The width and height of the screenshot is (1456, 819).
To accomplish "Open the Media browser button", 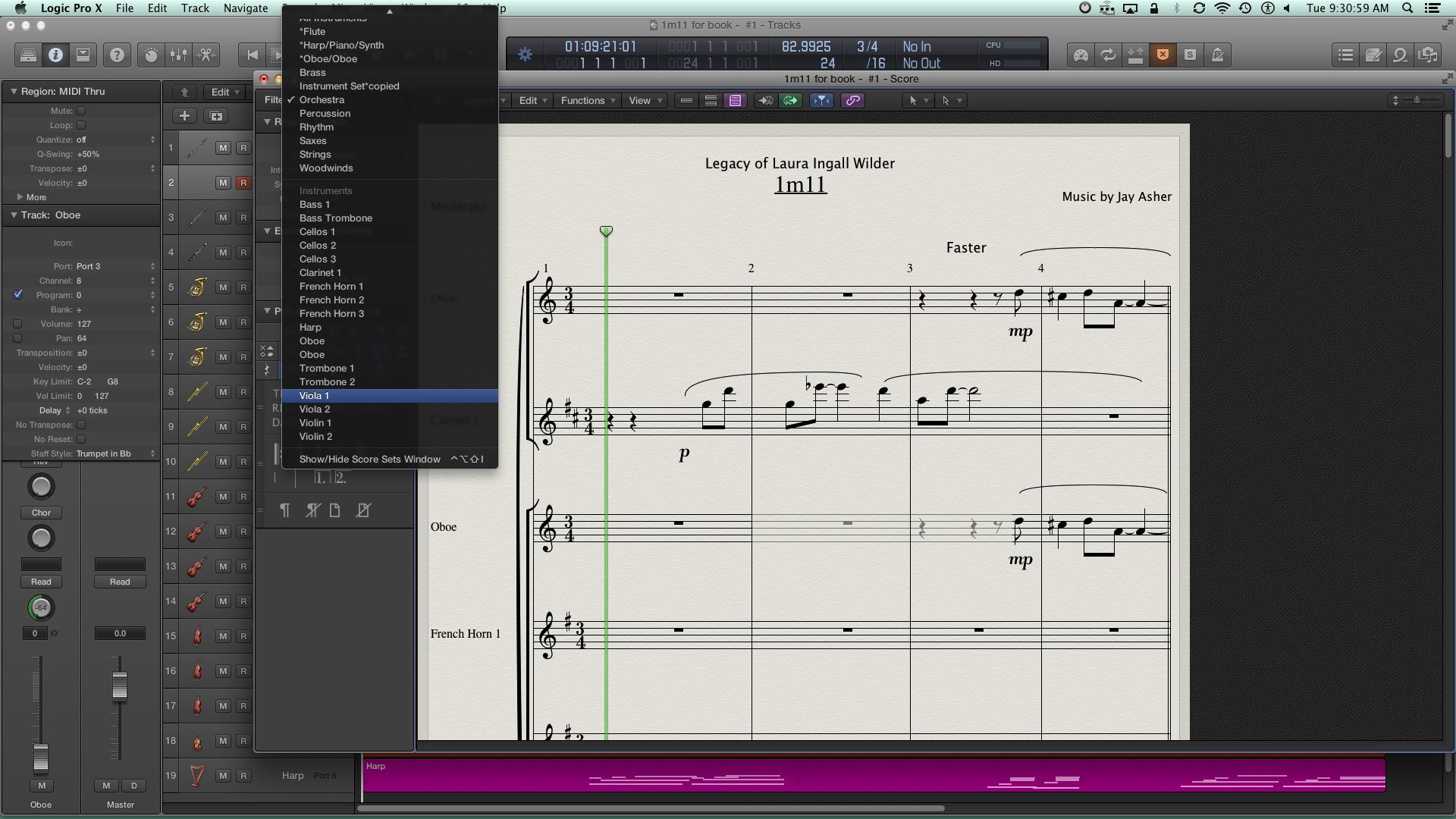I will [1428, 55].
